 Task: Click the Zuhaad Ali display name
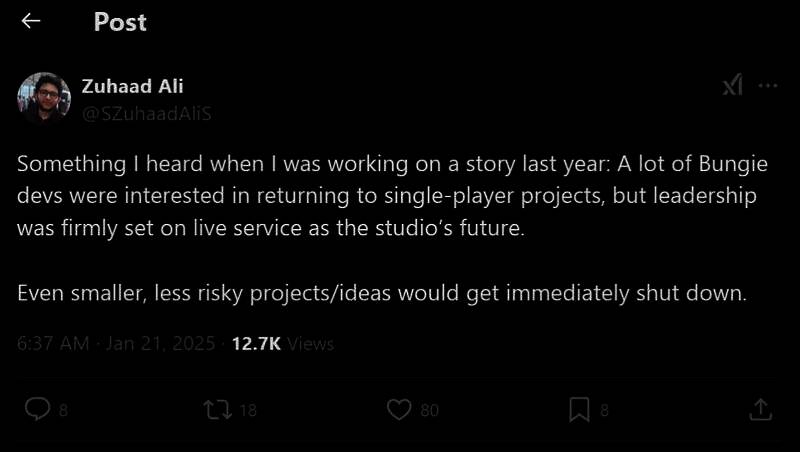pos(132,86)
